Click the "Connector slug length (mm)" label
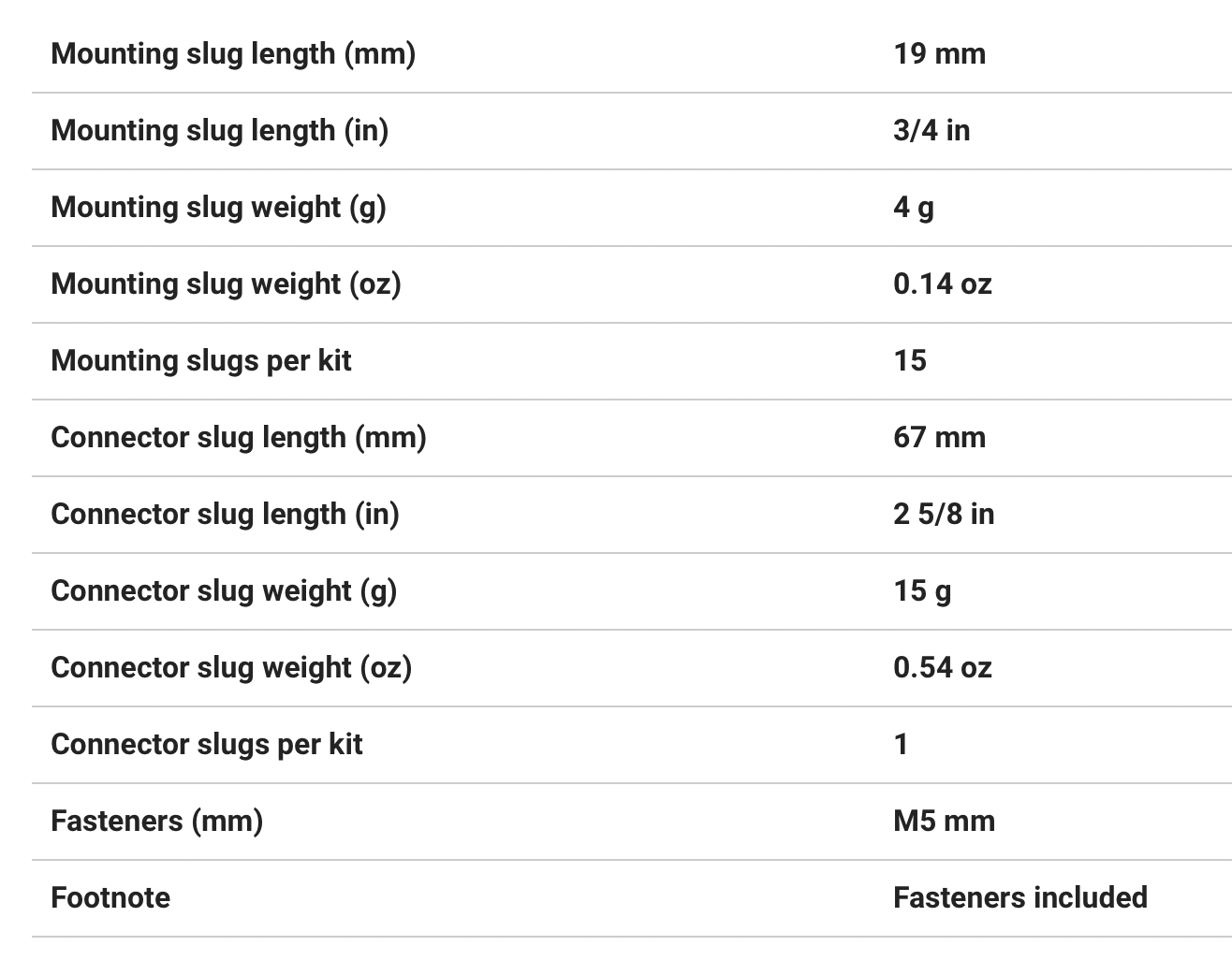The width and height of the screenshot is (1232, 975). (239, 437)
